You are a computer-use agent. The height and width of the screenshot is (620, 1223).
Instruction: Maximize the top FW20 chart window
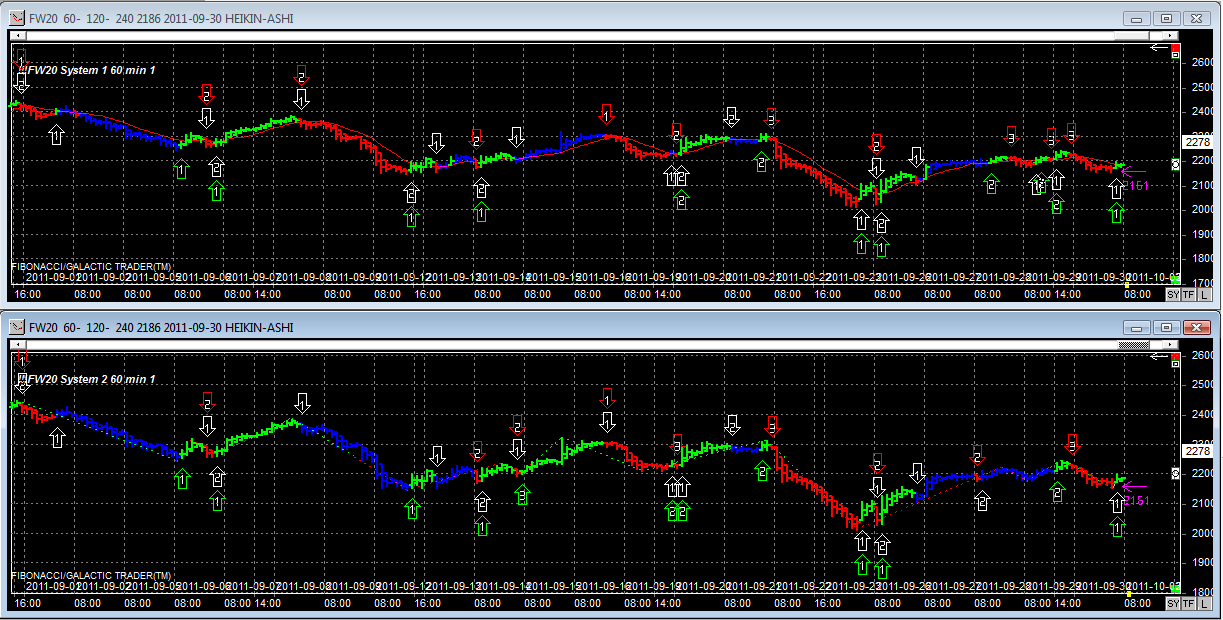[1166, 18]
